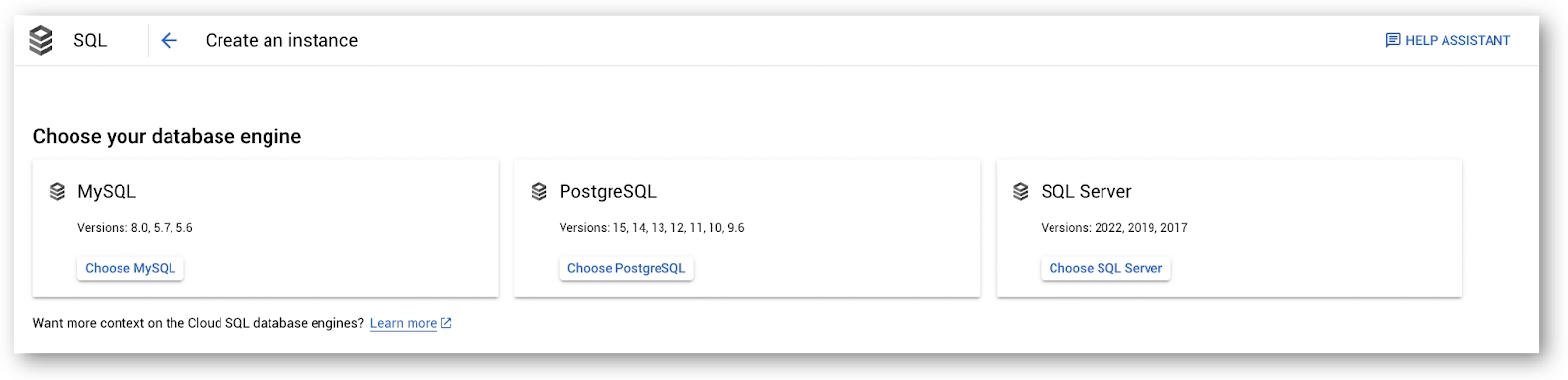Open the Learn more link
The width and height of the screenshot is (1568, 380).
[x=404, y=323]
